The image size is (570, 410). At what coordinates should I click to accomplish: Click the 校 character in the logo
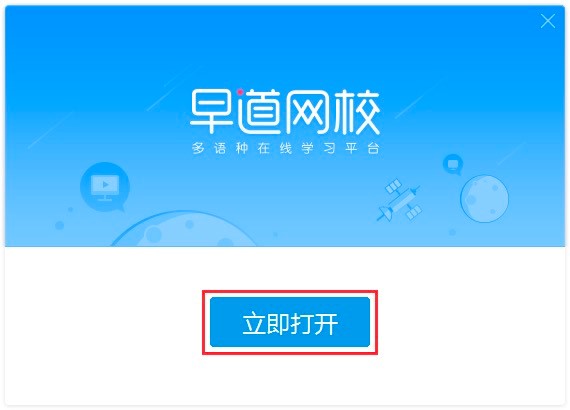[x=357, y=111]
